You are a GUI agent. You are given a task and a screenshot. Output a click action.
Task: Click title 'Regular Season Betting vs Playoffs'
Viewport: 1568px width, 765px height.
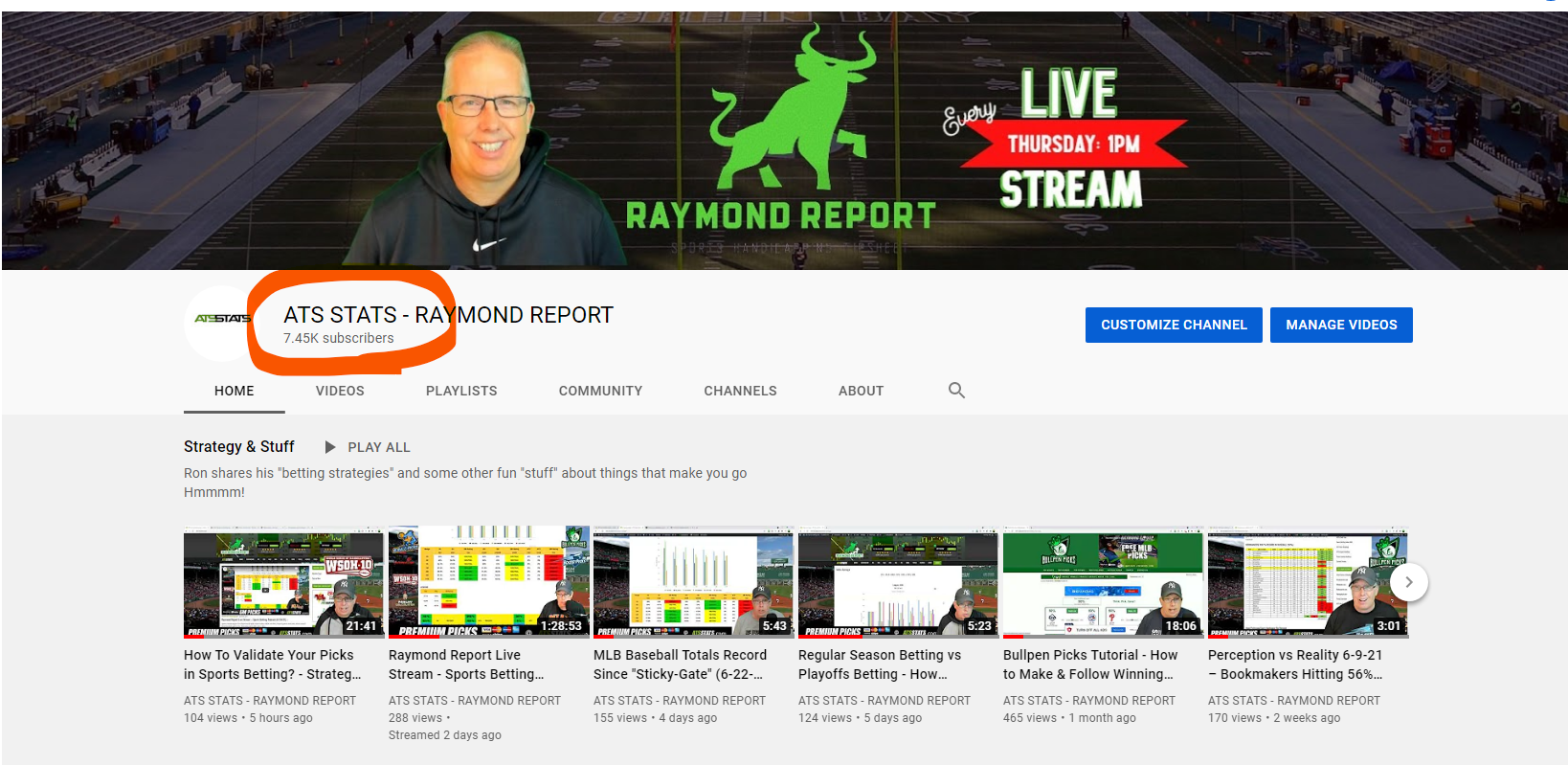click(x=880, y=664)
